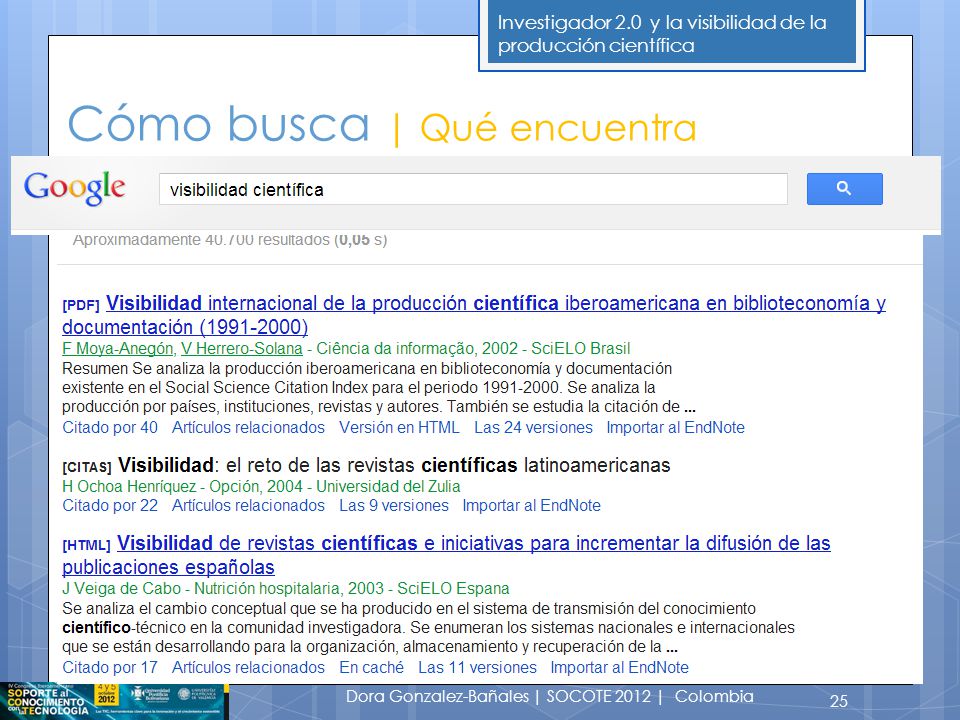
Task: Click the 'En caché' link
Action: 372,667
